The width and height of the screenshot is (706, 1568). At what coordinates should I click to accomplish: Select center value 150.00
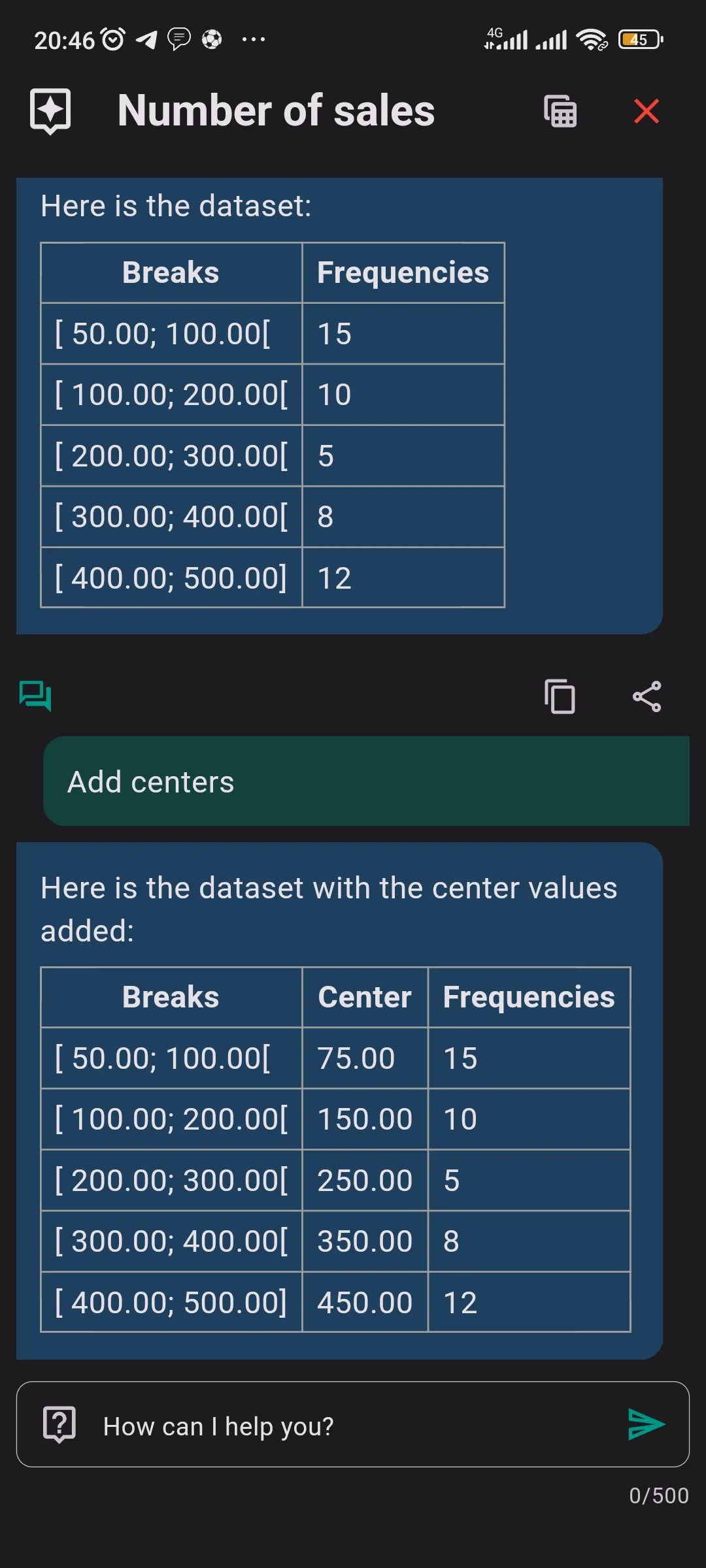point(365,1119)
